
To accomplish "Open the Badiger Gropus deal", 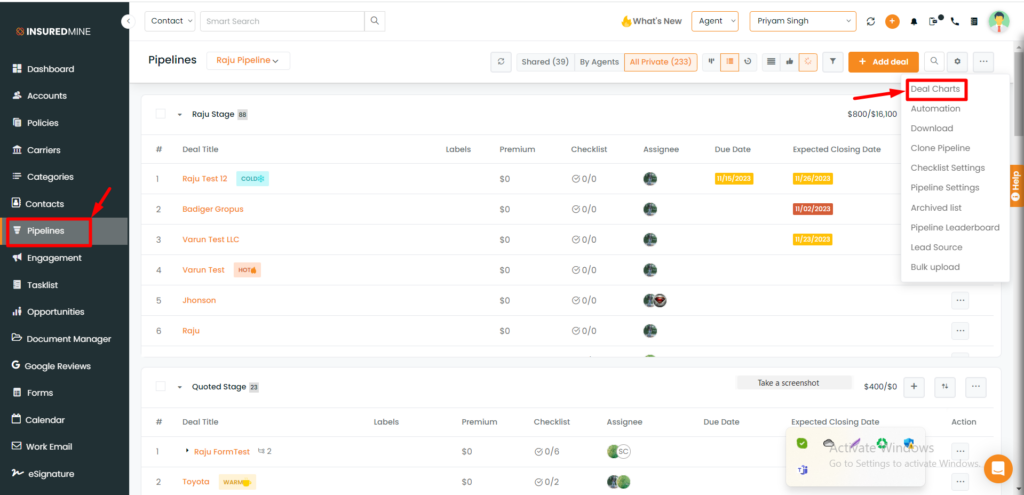I will [213, 209].
